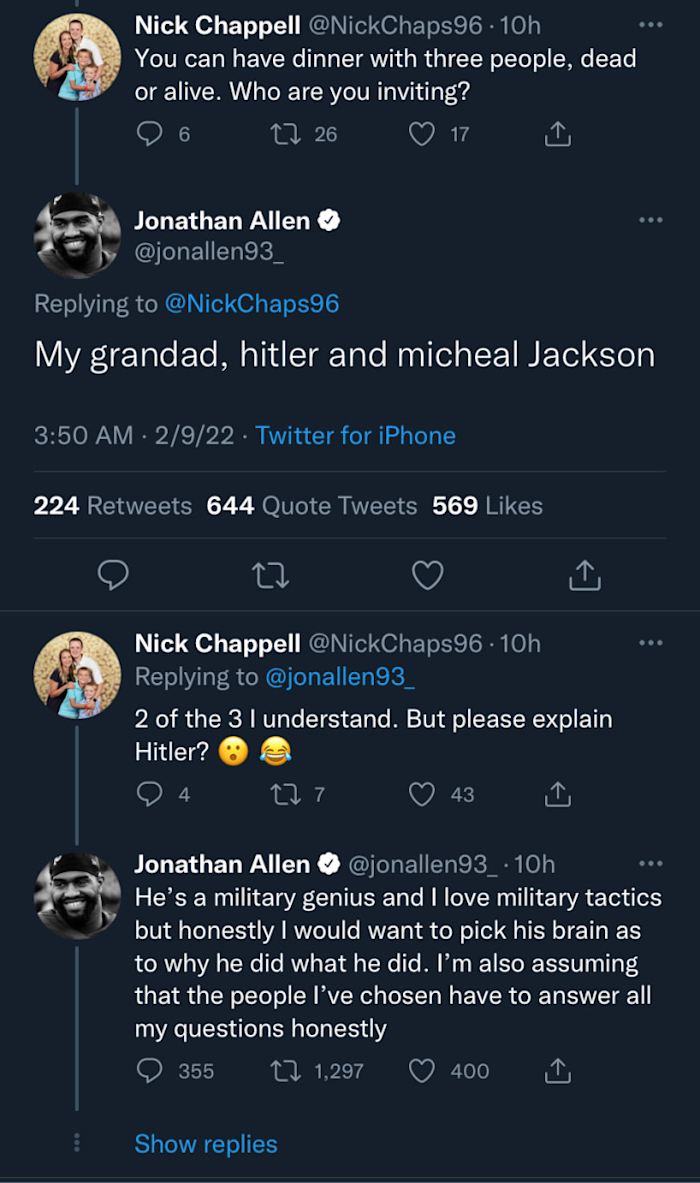This screenshot has height=1183, width=700.
Task: View the 224 Retweets list
Action: (112, 506)
